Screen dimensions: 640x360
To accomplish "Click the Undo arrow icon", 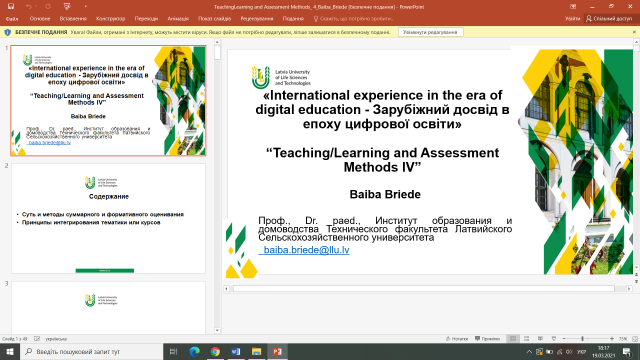I will click(28, 7).
